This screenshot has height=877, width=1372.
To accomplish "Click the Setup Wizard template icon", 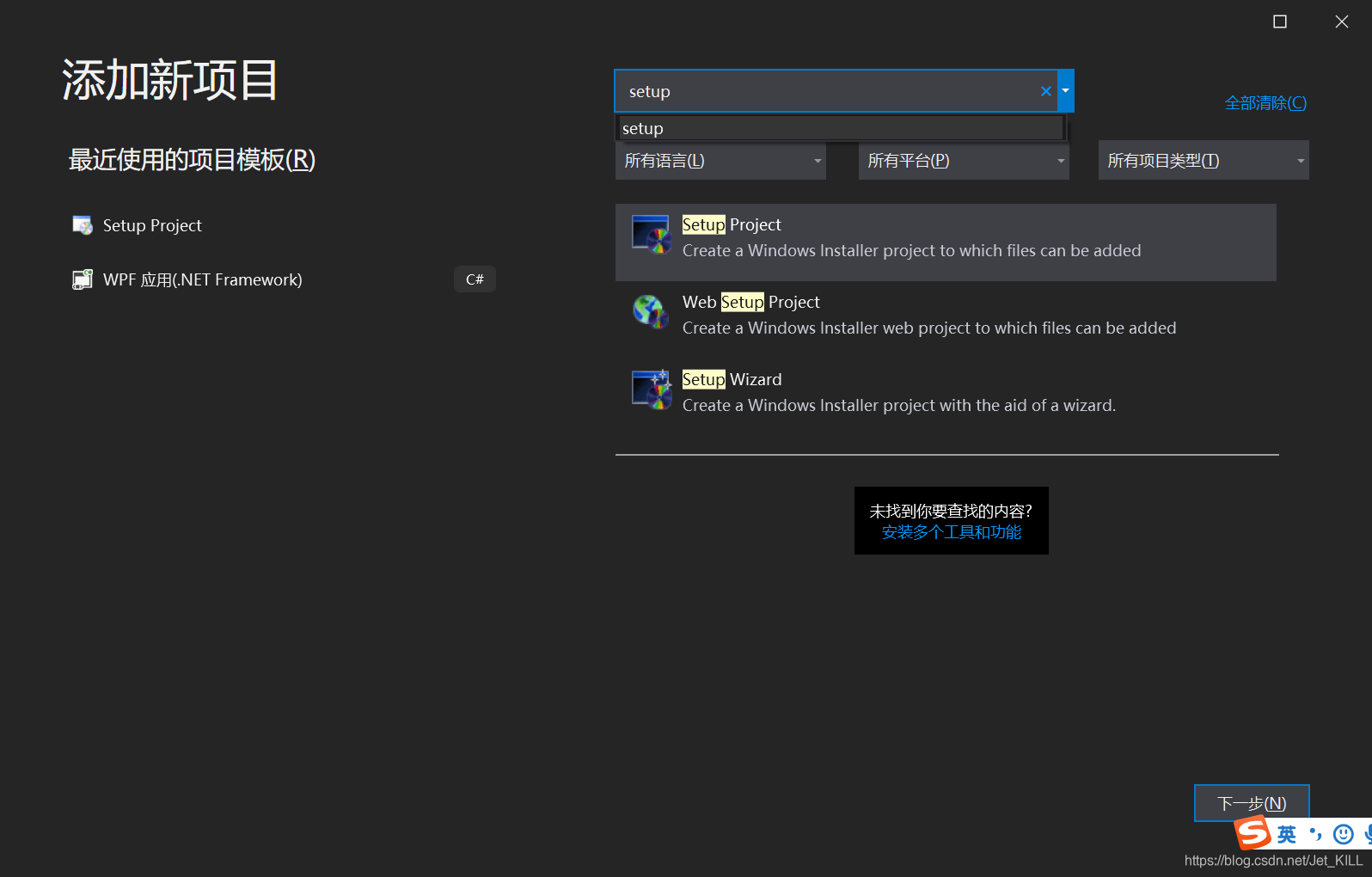I will point(652,389).
